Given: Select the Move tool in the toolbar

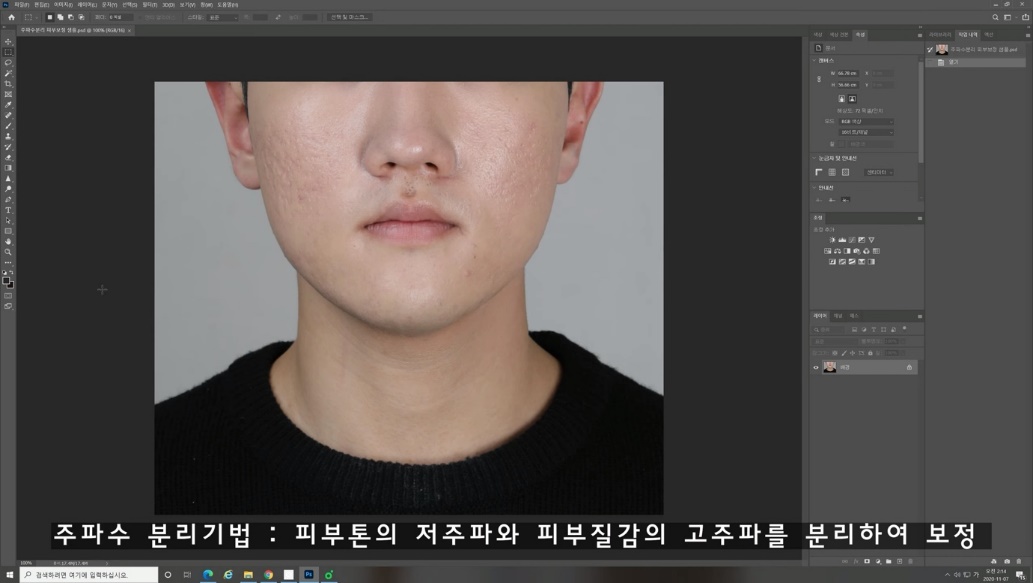Looking at the screenshot, I should pos(8,41).
